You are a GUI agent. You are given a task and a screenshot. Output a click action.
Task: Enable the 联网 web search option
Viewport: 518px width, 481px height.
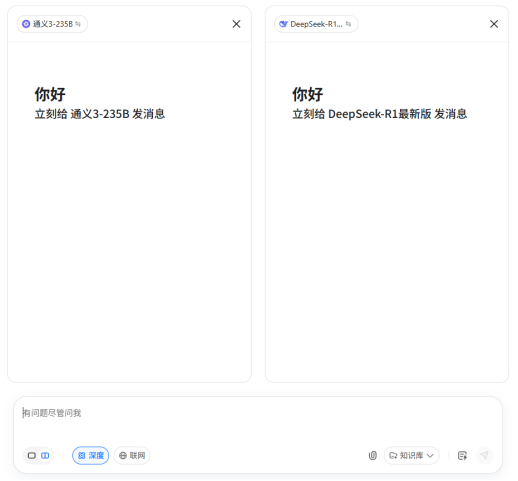132,455
